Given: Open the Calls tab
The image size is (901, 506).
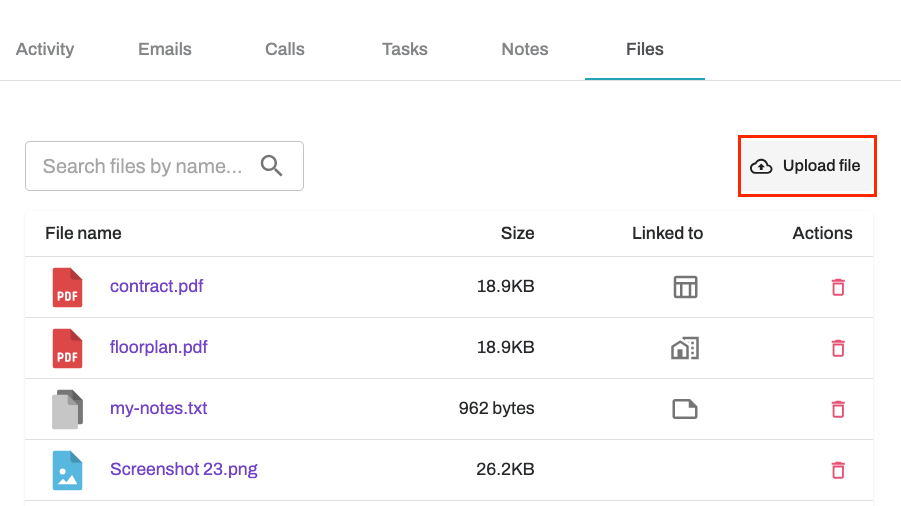Looking at the screenshot, I should (x=285, y=49).
